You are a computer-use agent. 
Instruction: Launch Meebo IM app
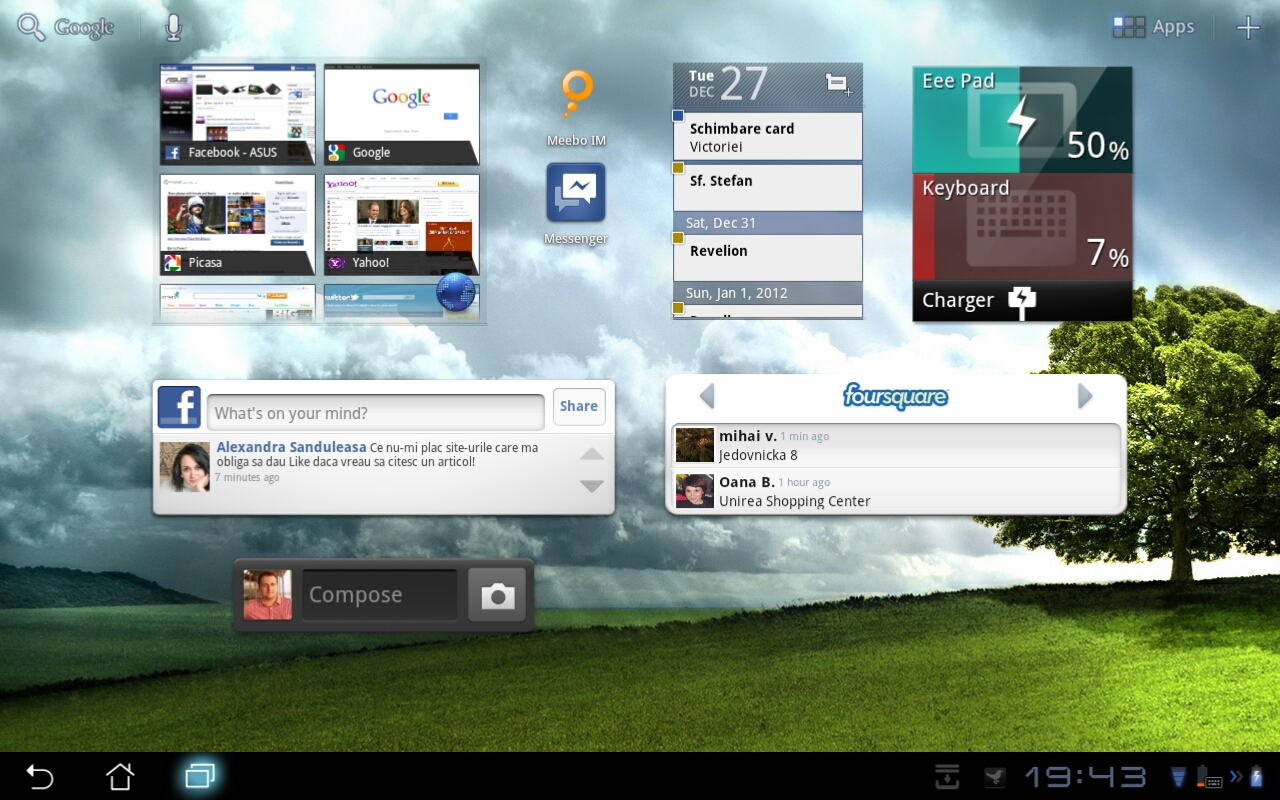point(576,108)
